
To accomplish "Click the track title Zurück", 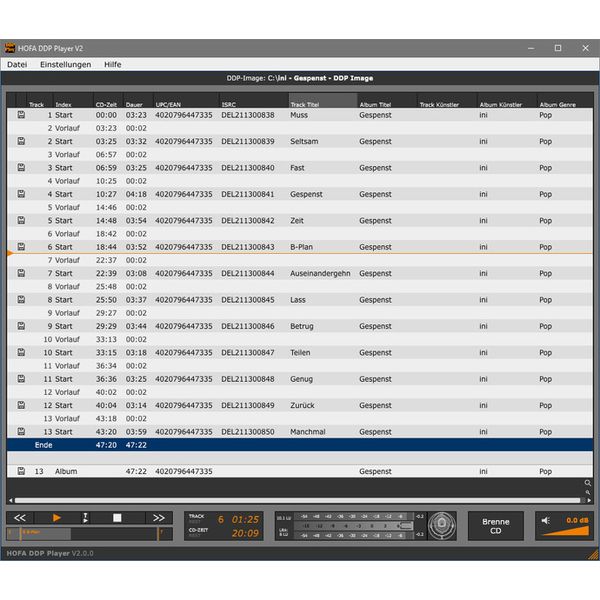I will 302,405.
